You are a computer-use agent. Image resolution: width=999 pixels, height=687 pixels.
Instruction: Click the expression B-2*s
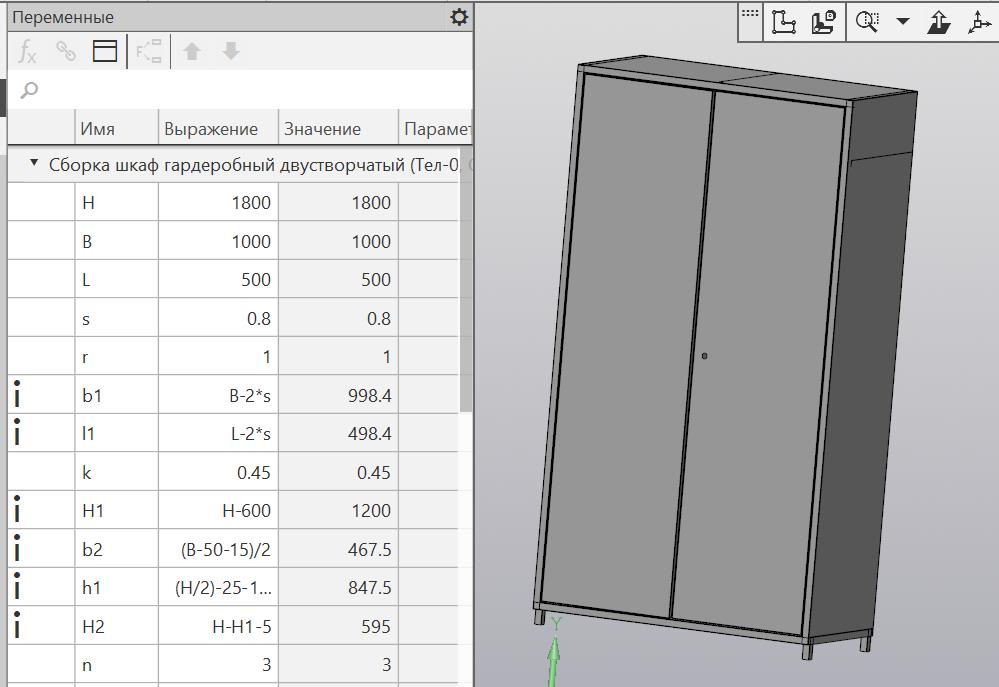(x=250, y=396)
